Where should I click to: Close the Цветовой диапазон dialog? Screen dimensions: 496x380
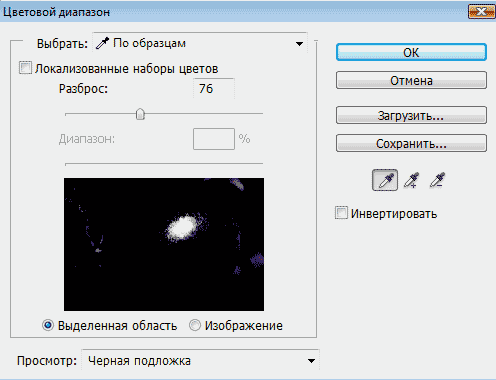coord(481,12)
